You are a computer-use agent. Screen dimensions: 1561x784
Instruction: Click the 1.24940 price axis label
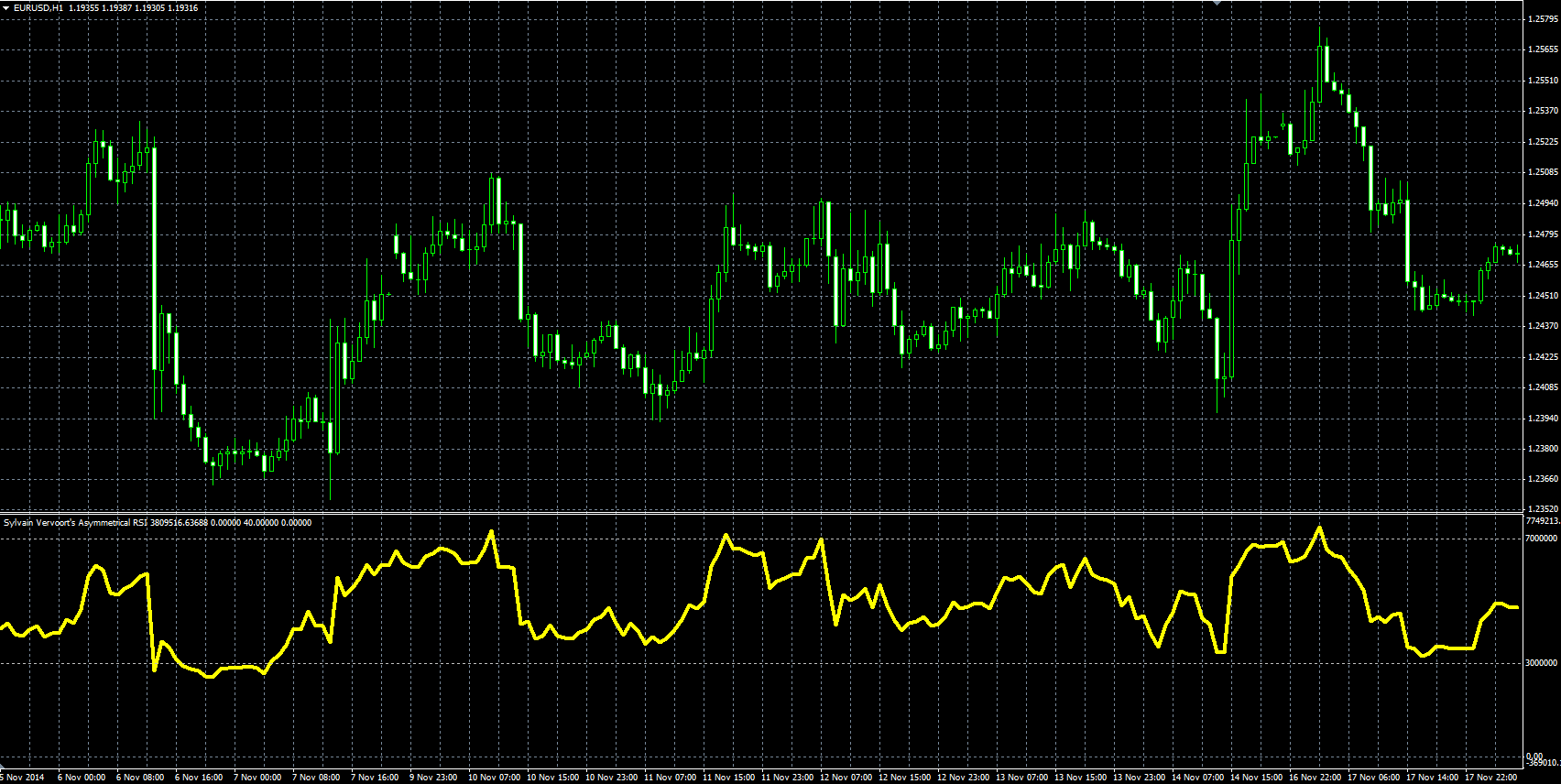point(1544,203)
